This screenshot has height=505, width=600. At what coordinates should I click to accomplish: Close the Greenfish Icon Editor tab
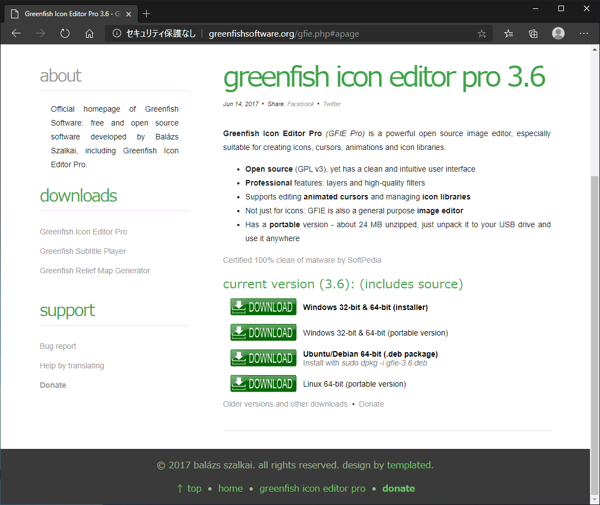(129, 14)
